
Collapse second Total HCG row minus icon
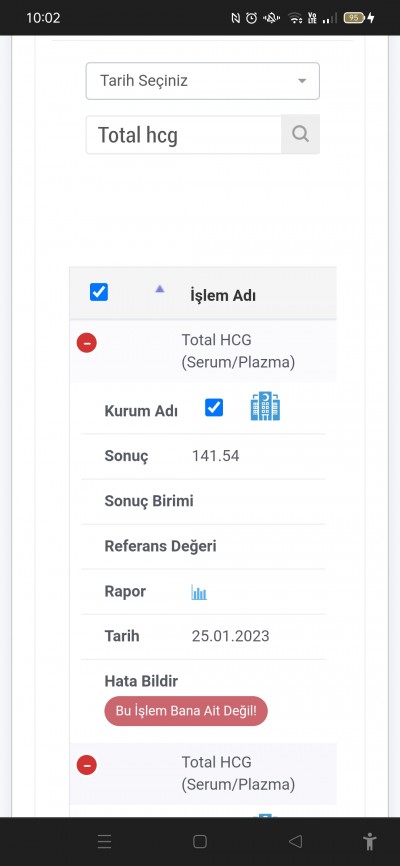coord(87,765)
